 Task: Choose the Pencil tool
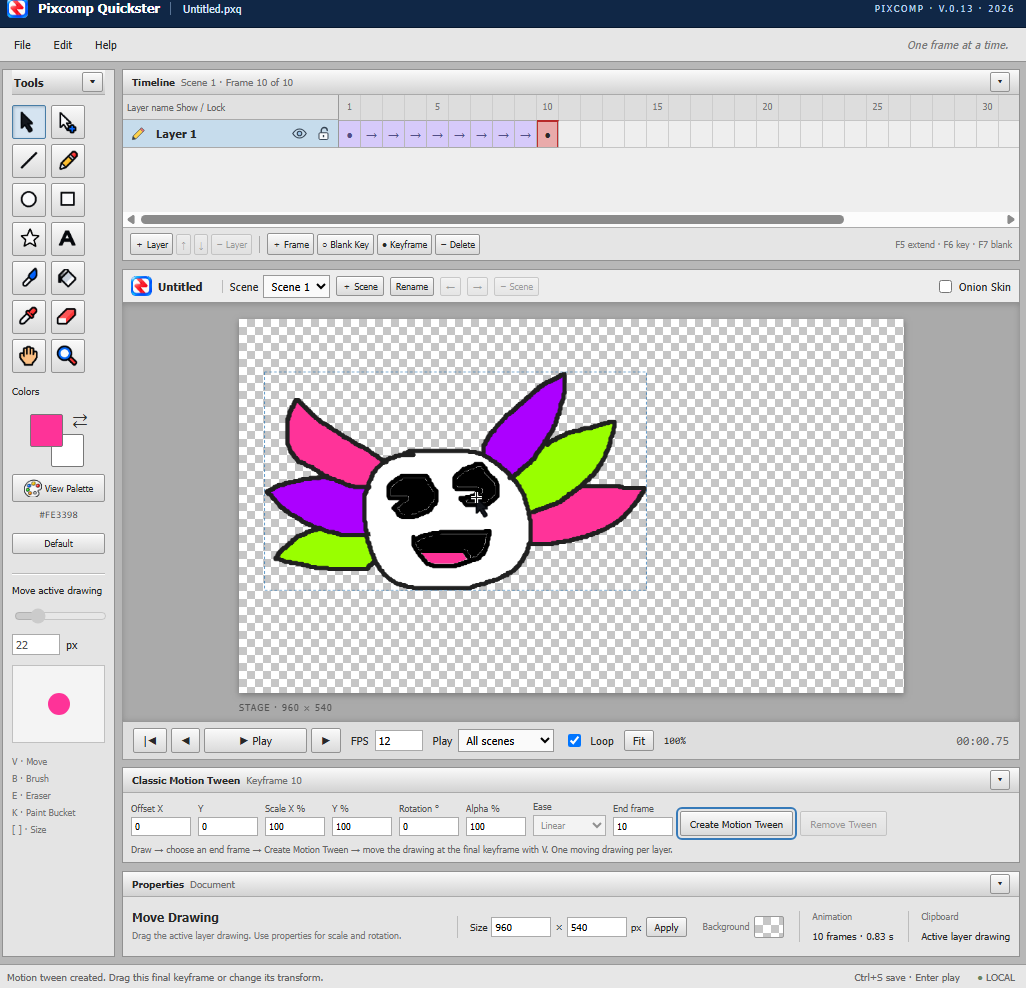(x=67, y=161)
